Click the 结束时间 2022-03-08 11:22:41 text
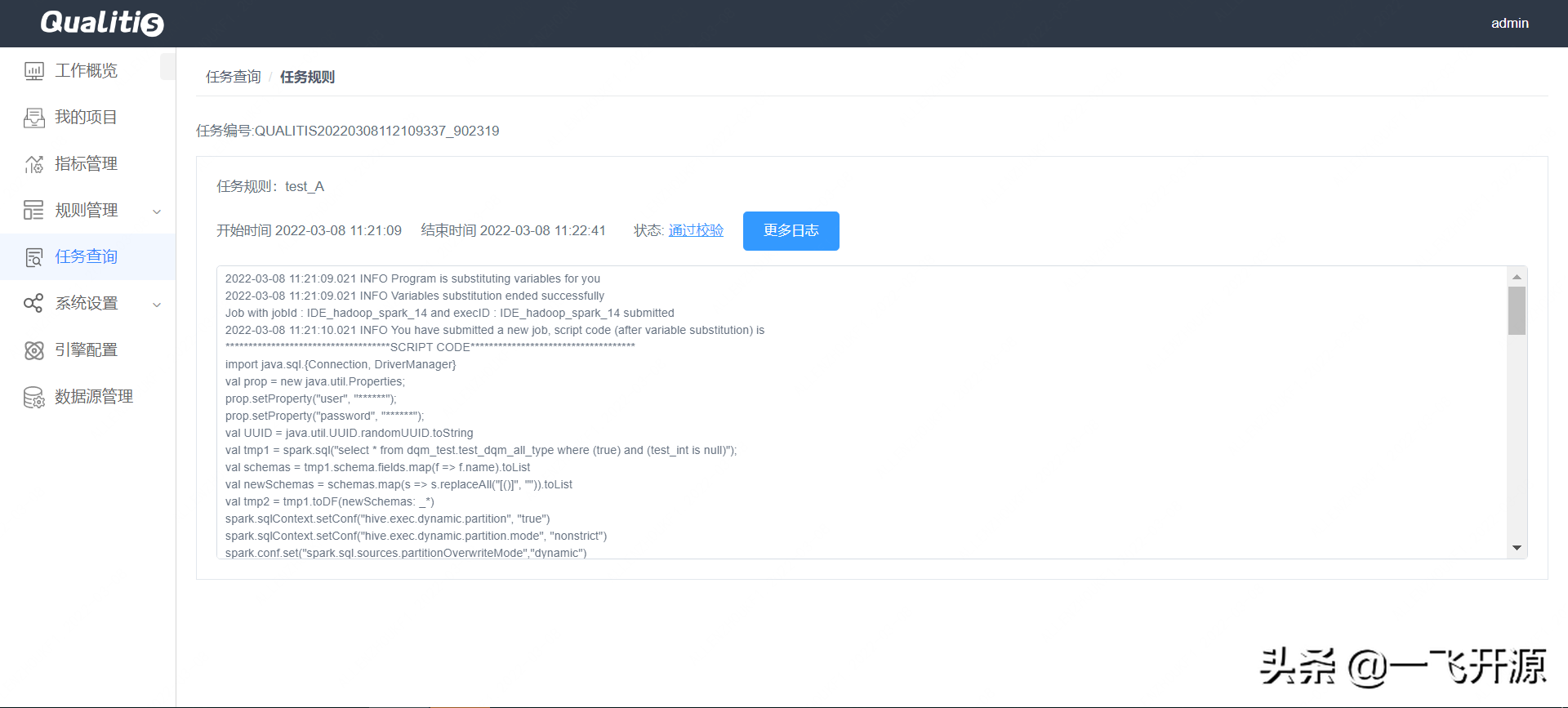 point(513,230)
